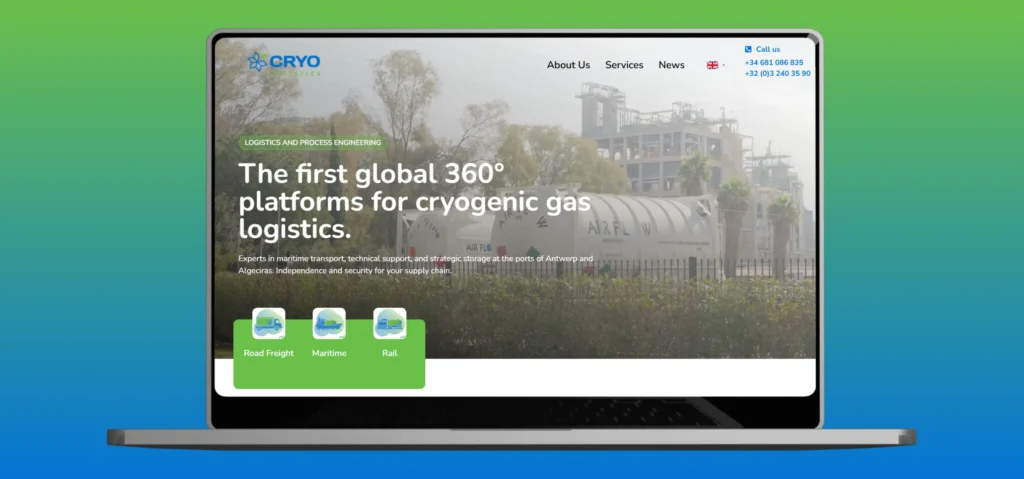Open the Services menu item
The height and width of the screenshot is (479, 1024).
pyautogui.click(x=624, y=65)
